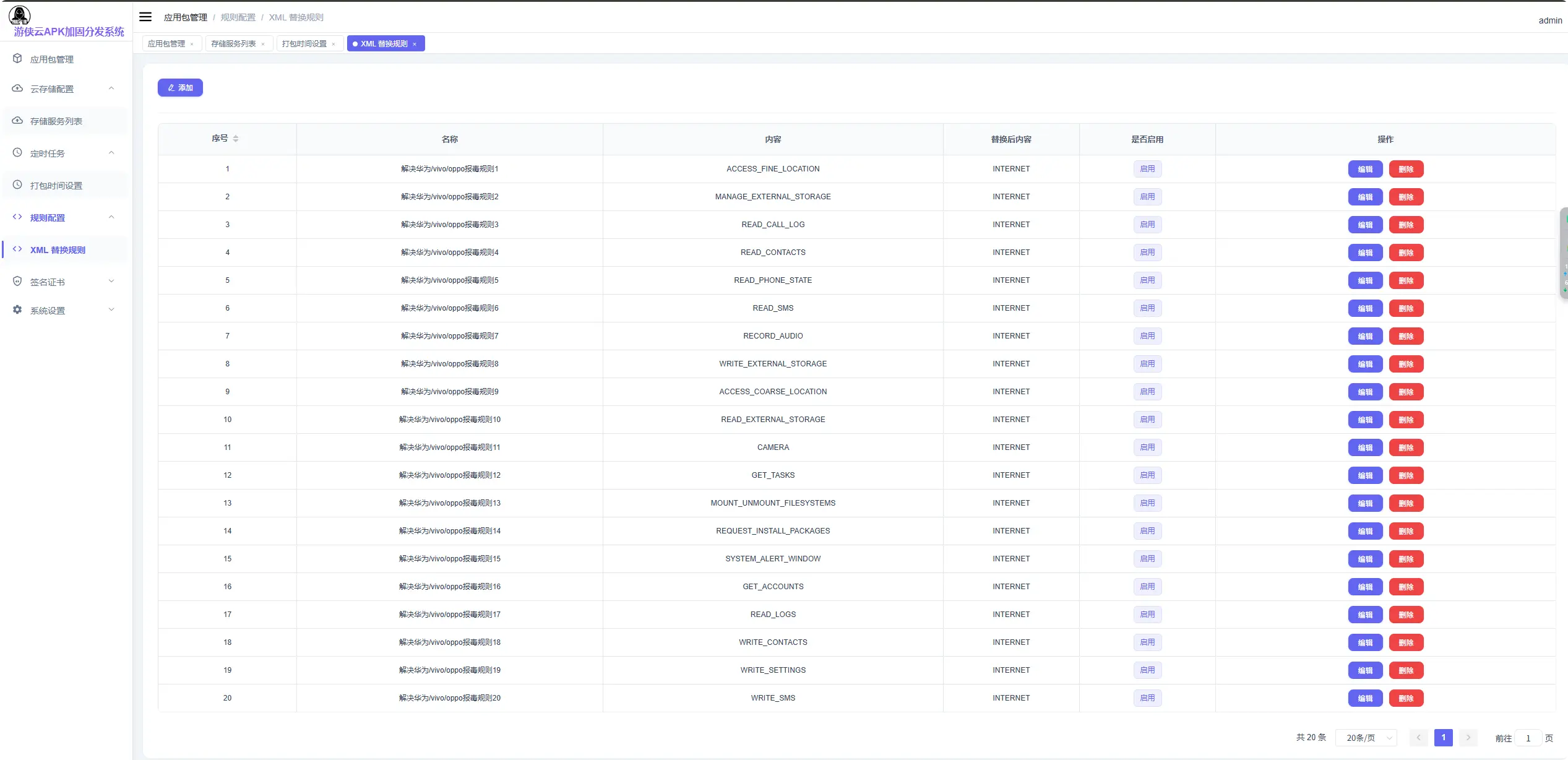Close the 存储服务列表 tab

pyautogui.click(x=263, y=44)
